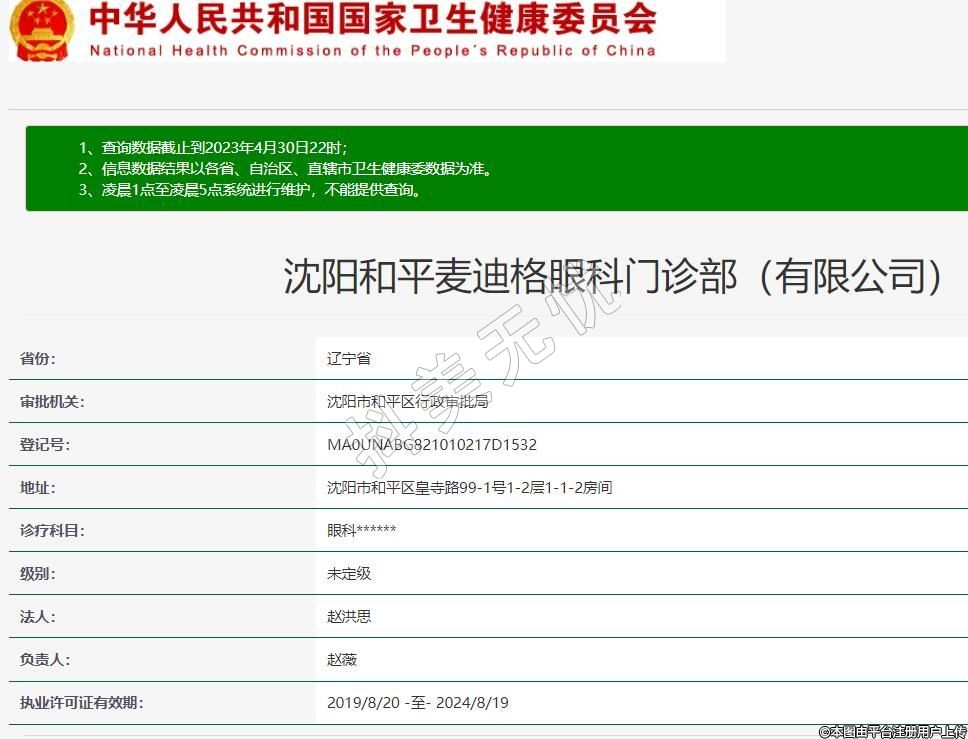Click the registration number MA0UNABG821010217D1532
Viewport: 968px width, 739px height.
click(432, 445)
